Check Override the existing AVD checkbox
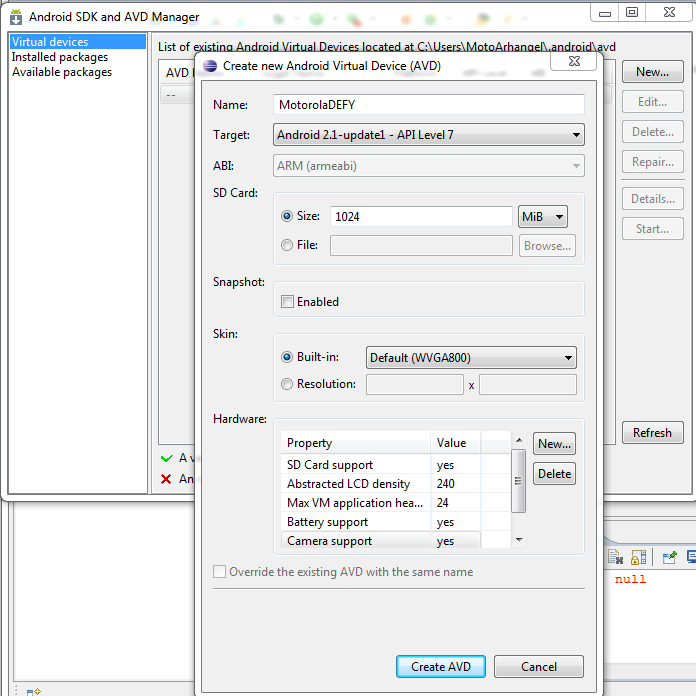 coord(219,572)
